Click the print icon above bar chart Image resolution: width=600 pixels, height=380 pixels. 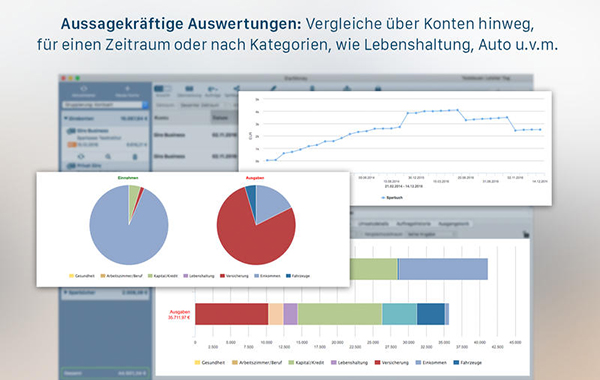click(526, 234)
